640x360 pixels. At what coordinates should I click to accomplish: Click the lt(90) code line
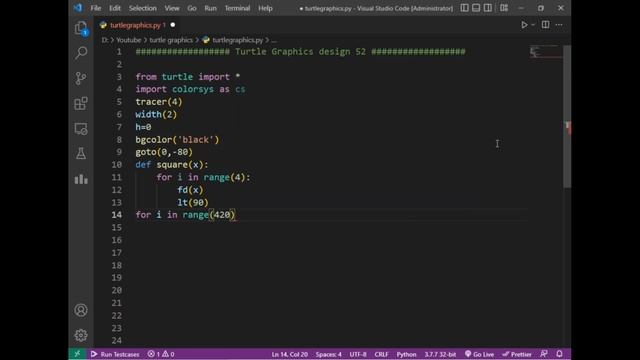click(x=193, y=202)
